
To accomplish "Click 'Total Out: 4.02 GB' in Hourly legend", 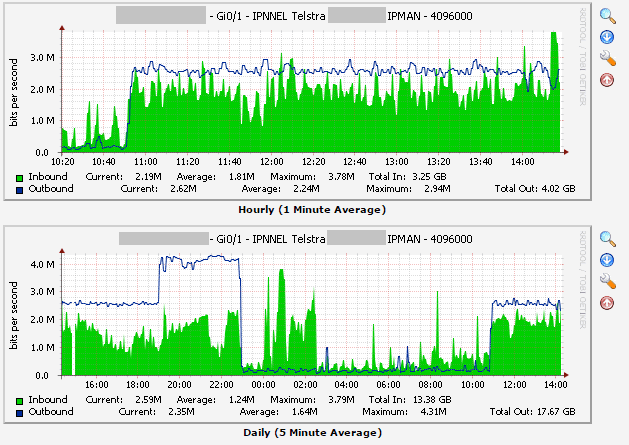I will (535, 189).
